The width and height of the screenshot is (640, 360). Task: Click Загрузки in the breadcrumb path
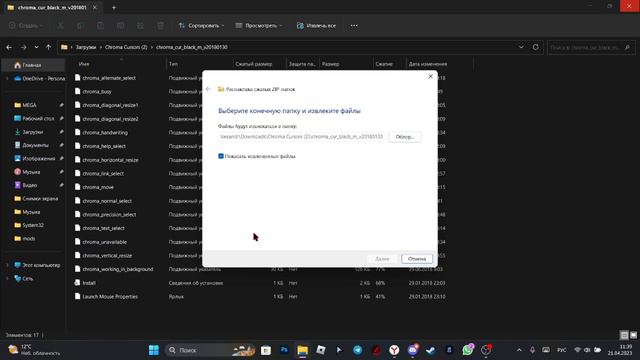point(86,47)
